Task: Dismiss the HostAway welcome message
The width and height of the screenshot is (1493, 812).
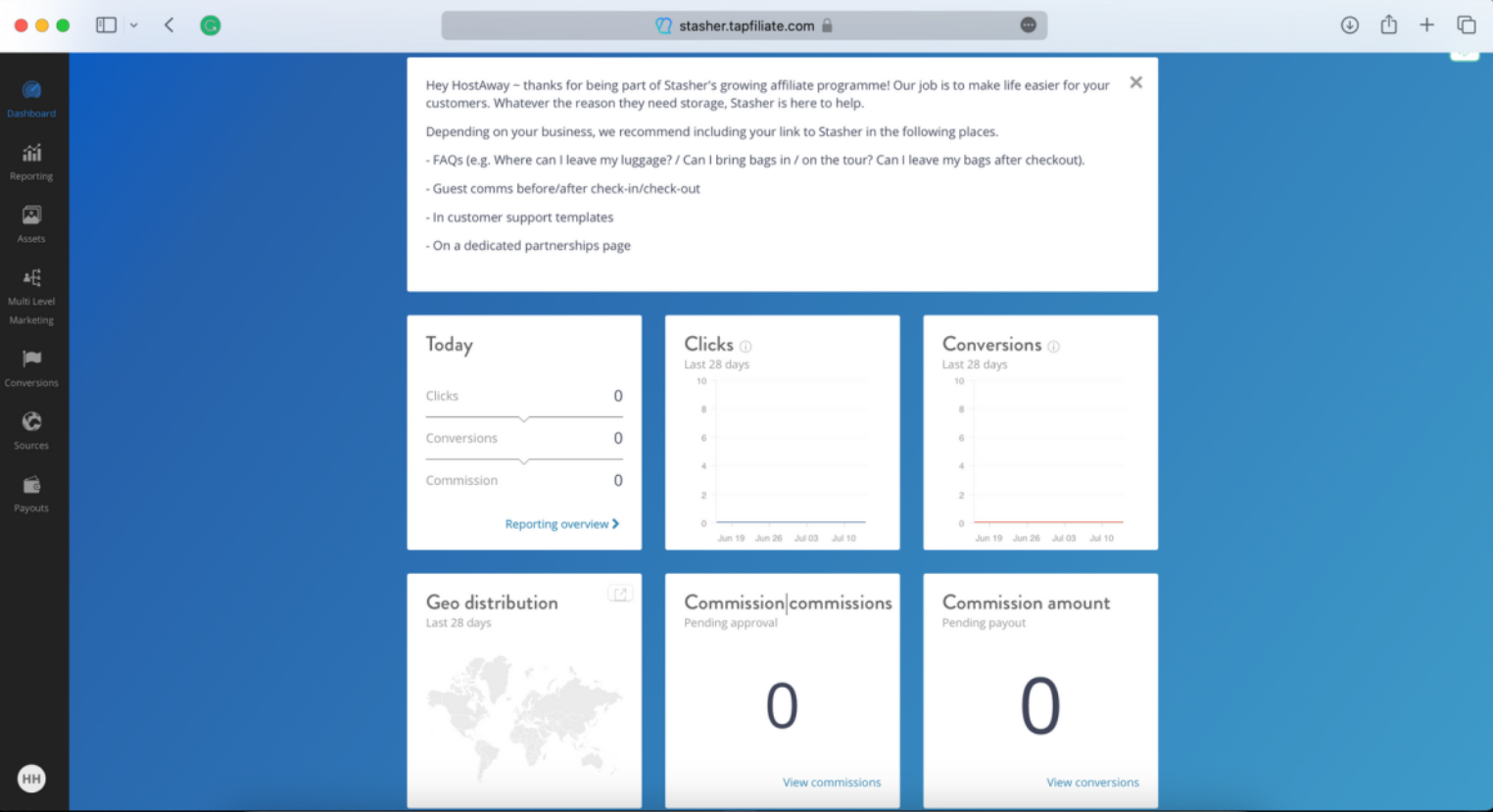Action: (1135, 82)
